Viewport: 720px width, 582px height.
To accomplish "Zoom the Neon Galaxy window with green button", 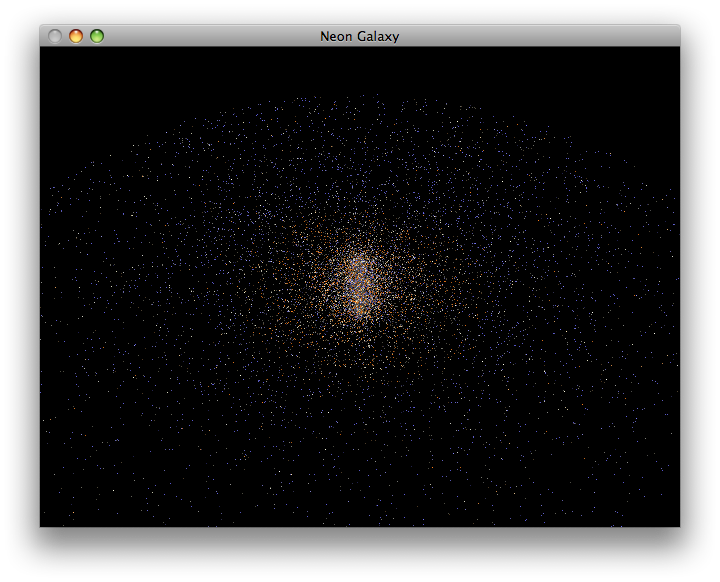I will 97,36.
